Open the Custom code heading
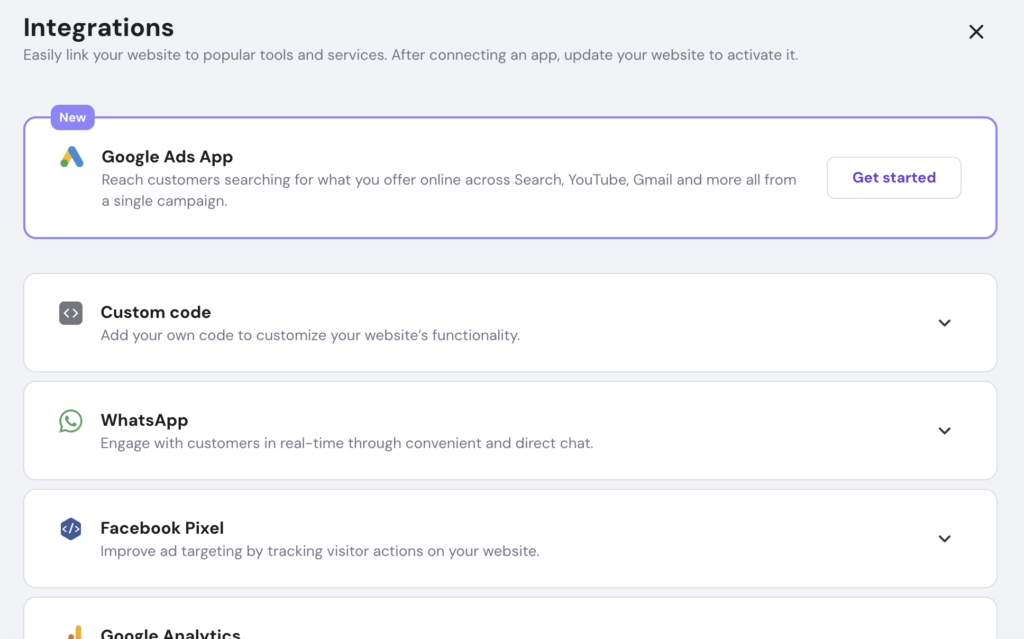Screen dimensions: 1024x639 coord(156,312)
